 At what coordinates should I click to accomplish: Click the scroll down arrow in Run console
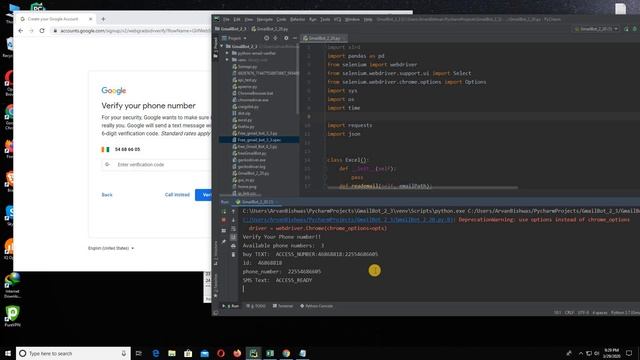coord(233,220)
